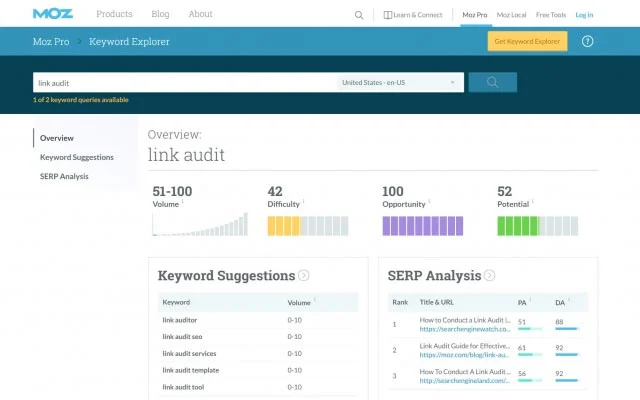640x400 pixels.
Task: Click info icon on Volume column header
Action: coord(314,300)
